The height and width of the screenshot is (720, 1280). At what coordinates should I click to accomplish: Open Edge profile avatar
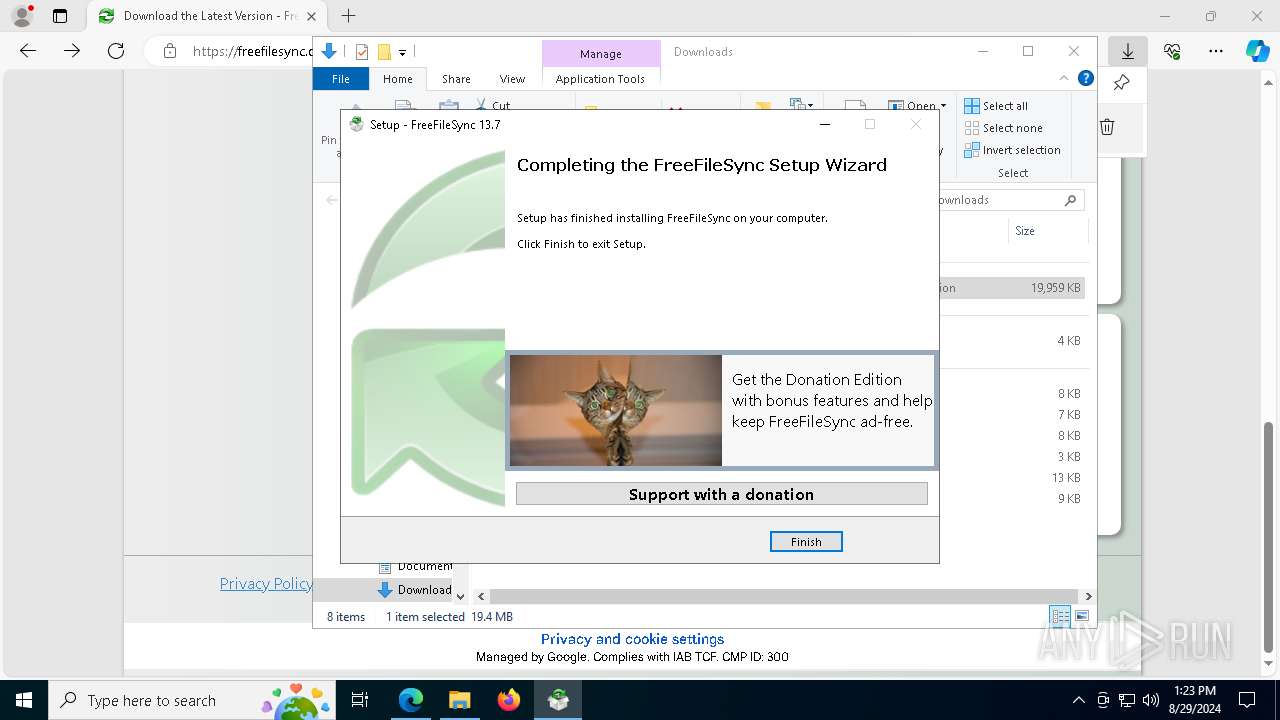pyautogui.click(x=22, y=16)
